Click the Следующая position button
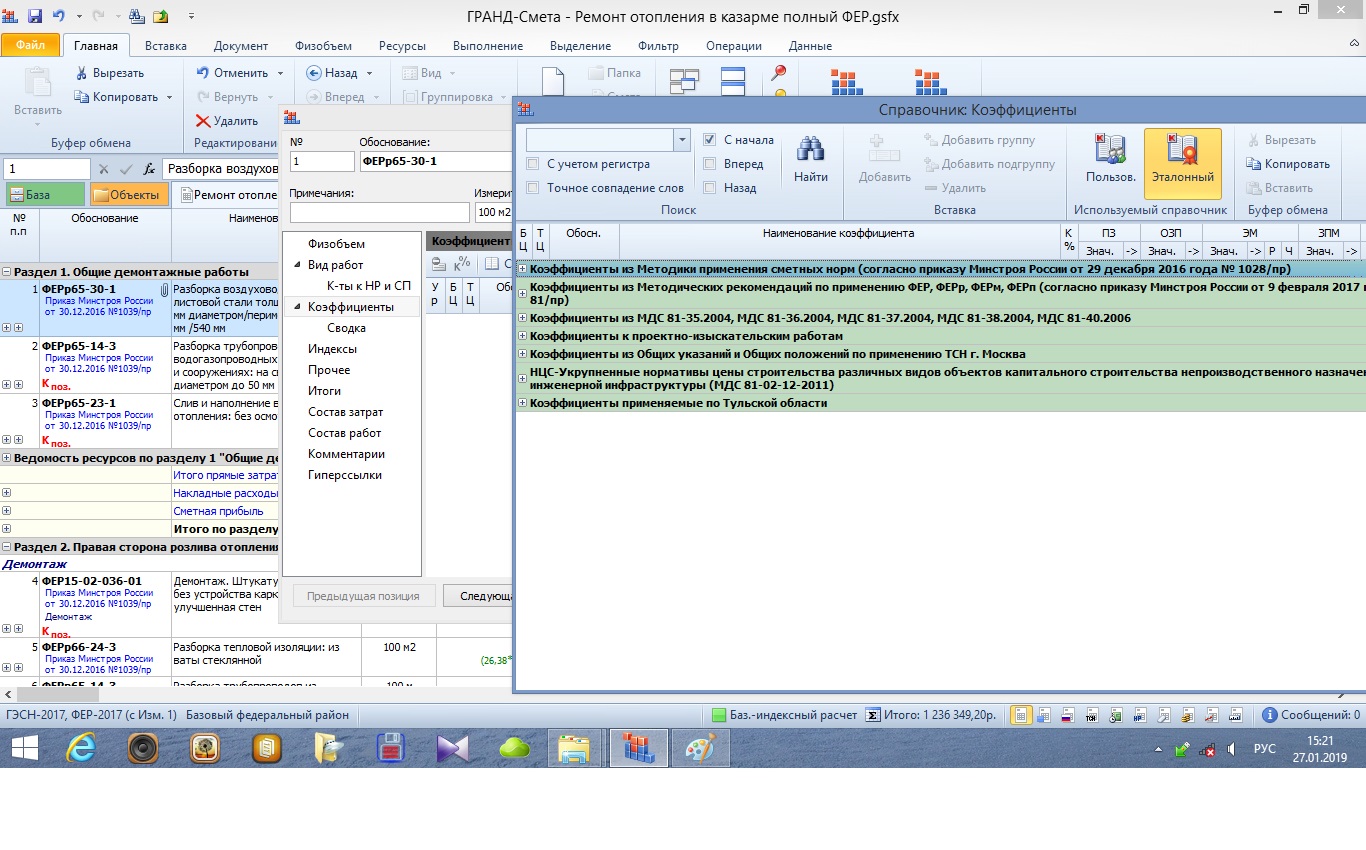The height and width of the screenshot is (850, 1366). click(478, 596)
